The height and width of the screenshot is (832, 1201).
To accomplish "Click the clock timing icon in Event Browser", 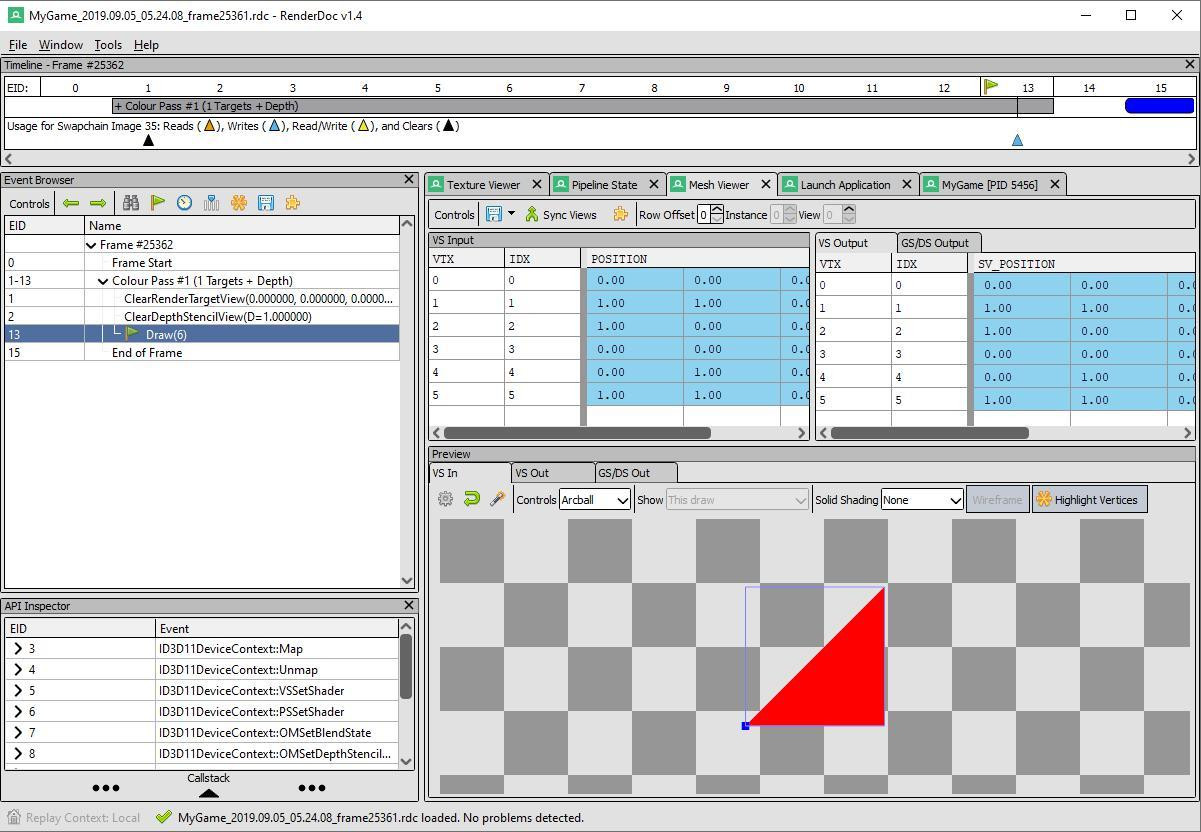I will click(x=185, y=203).
